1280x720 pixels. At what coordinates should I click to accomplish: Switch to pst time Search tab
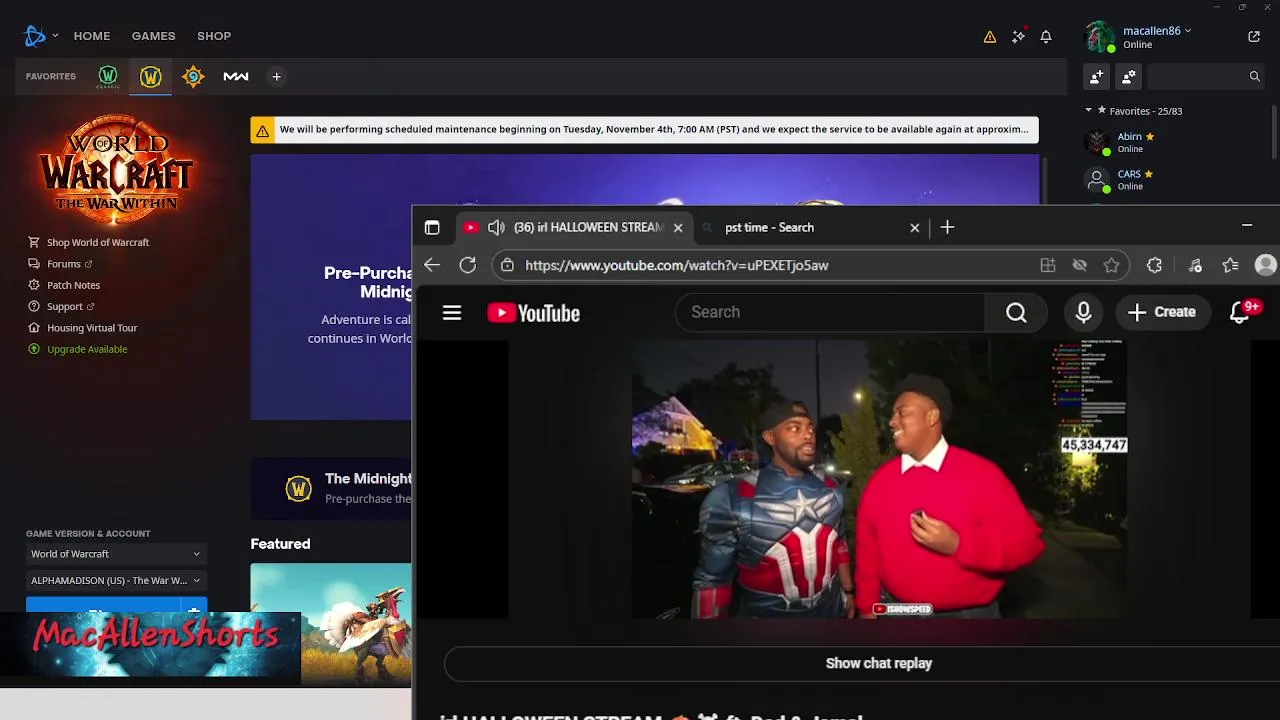tap(770, 228)
